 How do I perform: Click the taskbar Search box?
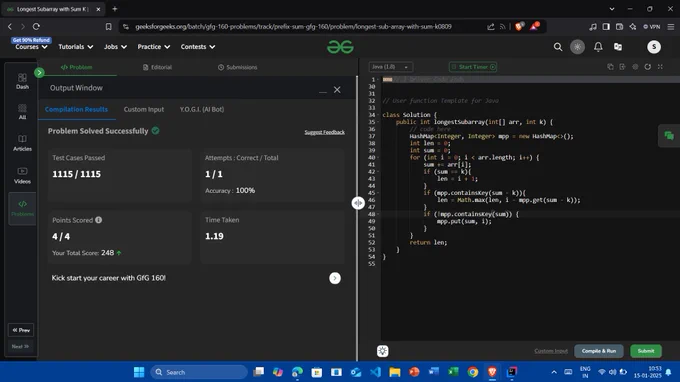tap(199, 372)
